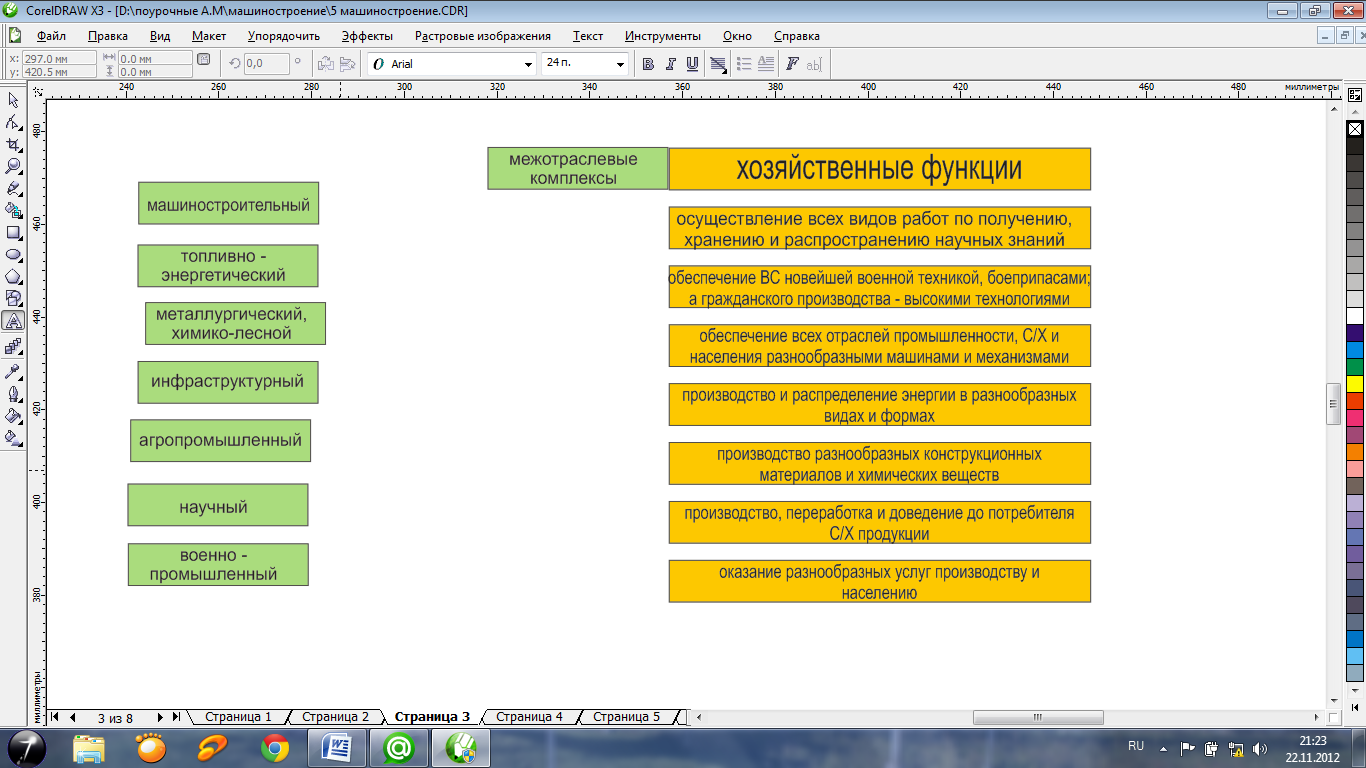Toggle drop cap formatting

pyautogui.click(x=766, y=64)
